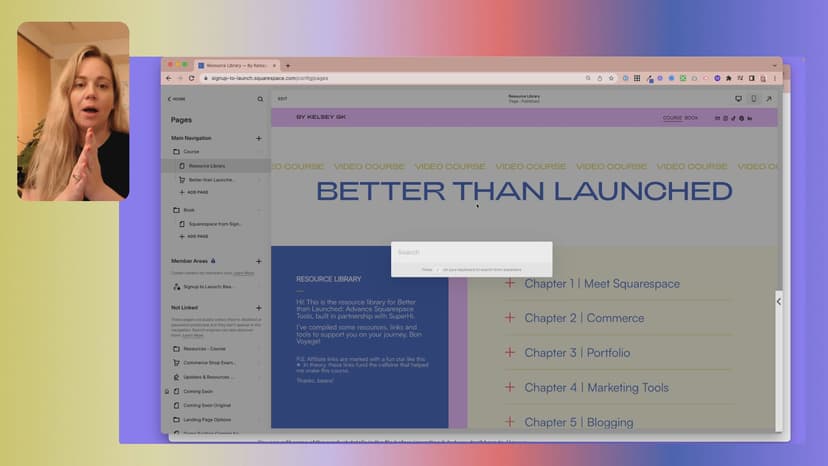The image size is (828, 466).
Task: Go back using Home link
Action: point(177,99)
